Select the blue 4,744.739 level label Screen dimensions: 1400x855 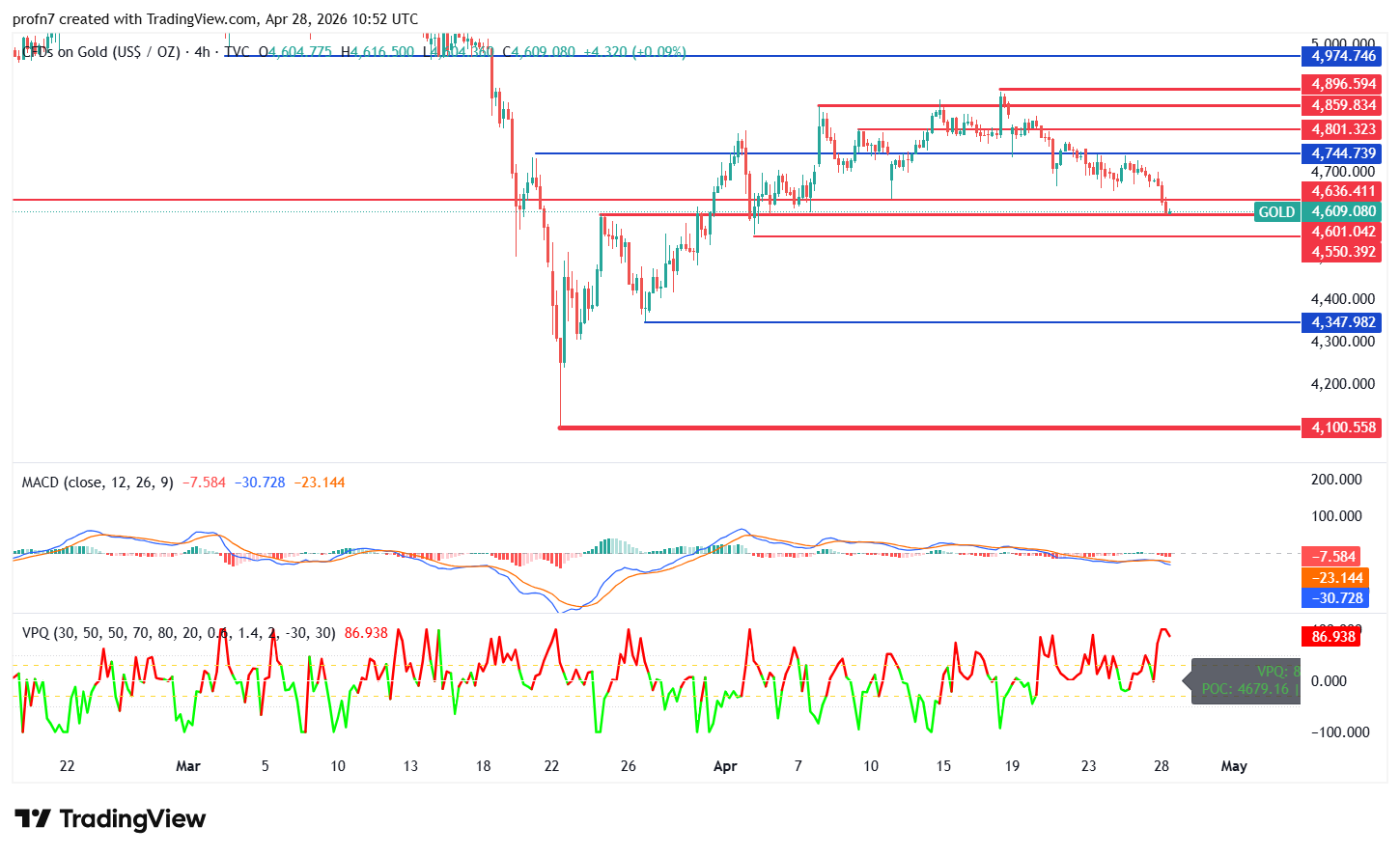pos(1343,153)
